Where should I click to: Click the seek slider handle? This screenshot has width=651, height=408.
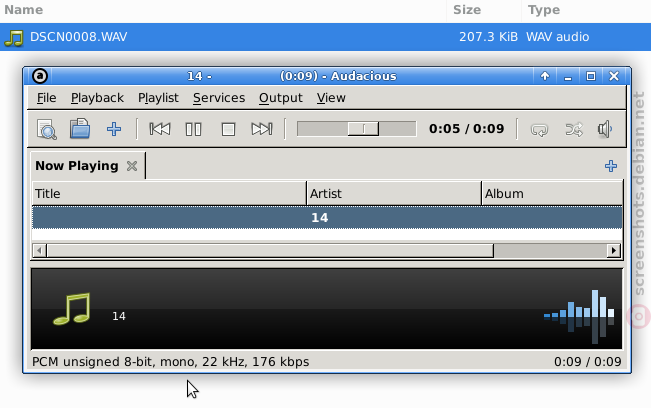363,129
